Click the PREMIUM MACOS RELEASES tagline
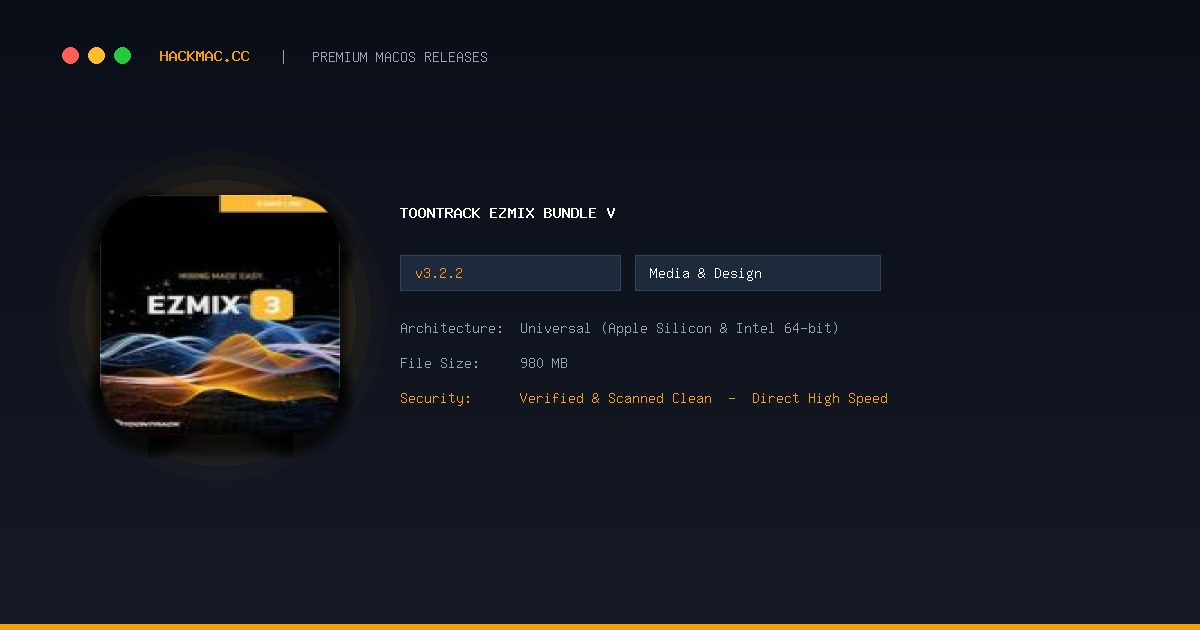 (400, 57)
